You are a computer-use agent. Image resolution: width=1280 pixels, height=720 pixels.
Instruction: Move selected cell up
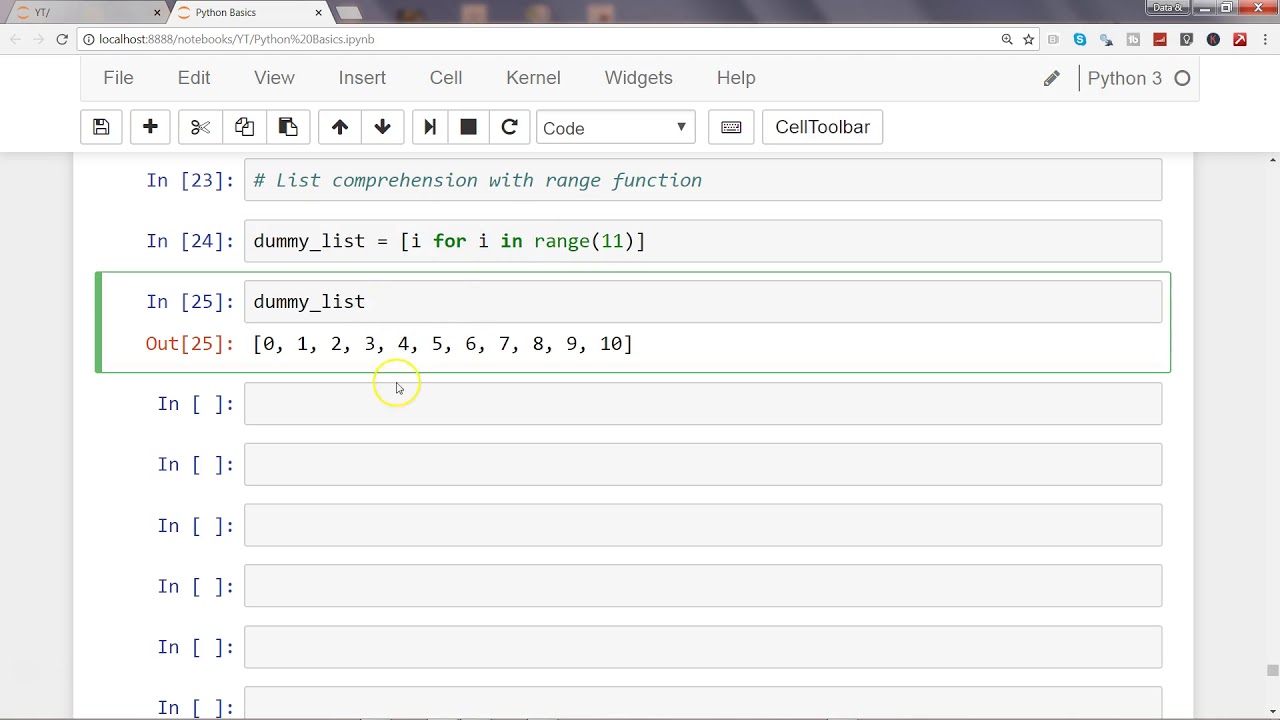pyautogui.click(x=340, y=127)
